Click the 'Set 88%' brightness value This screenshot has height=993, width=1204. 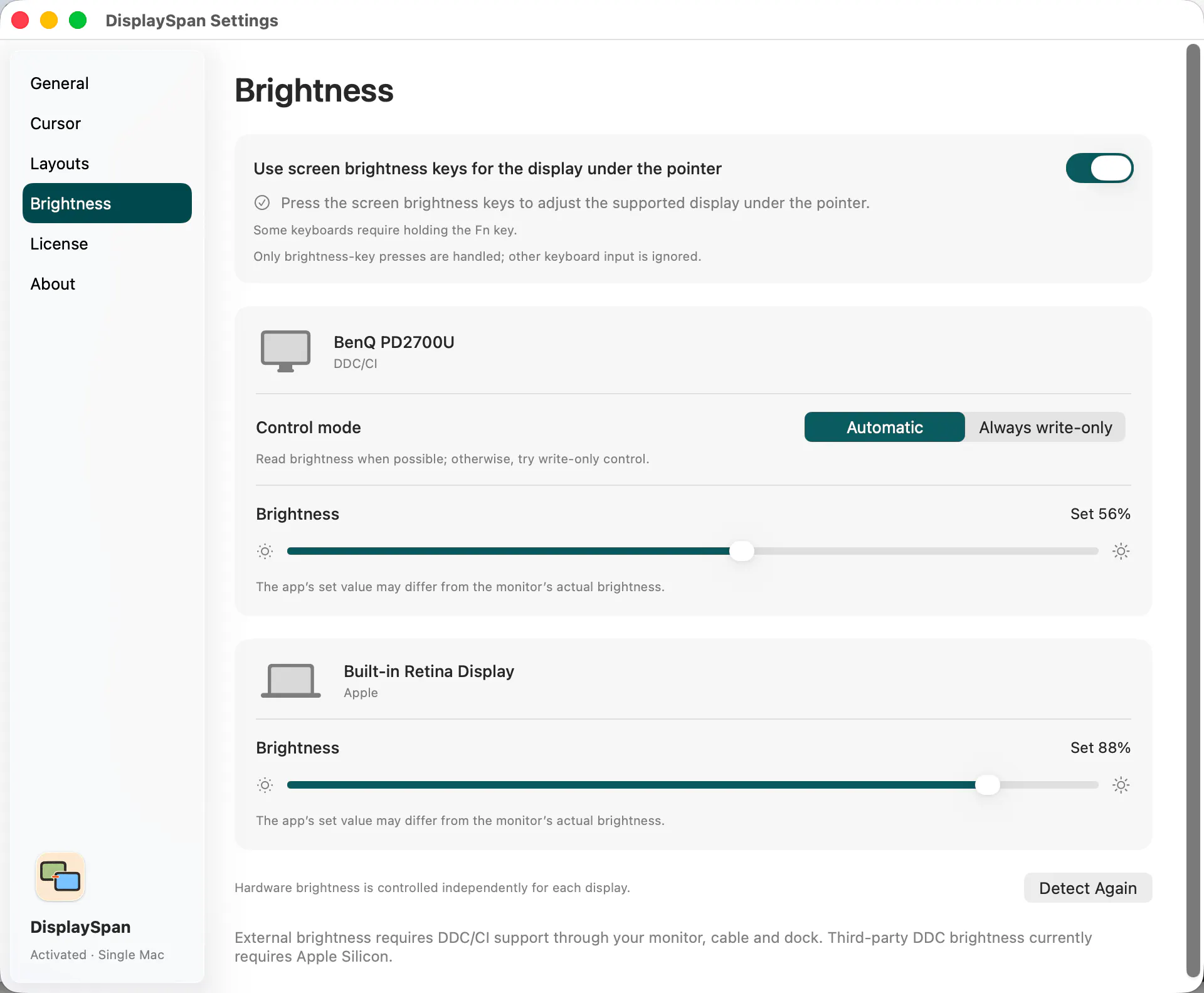[1100, 748]
